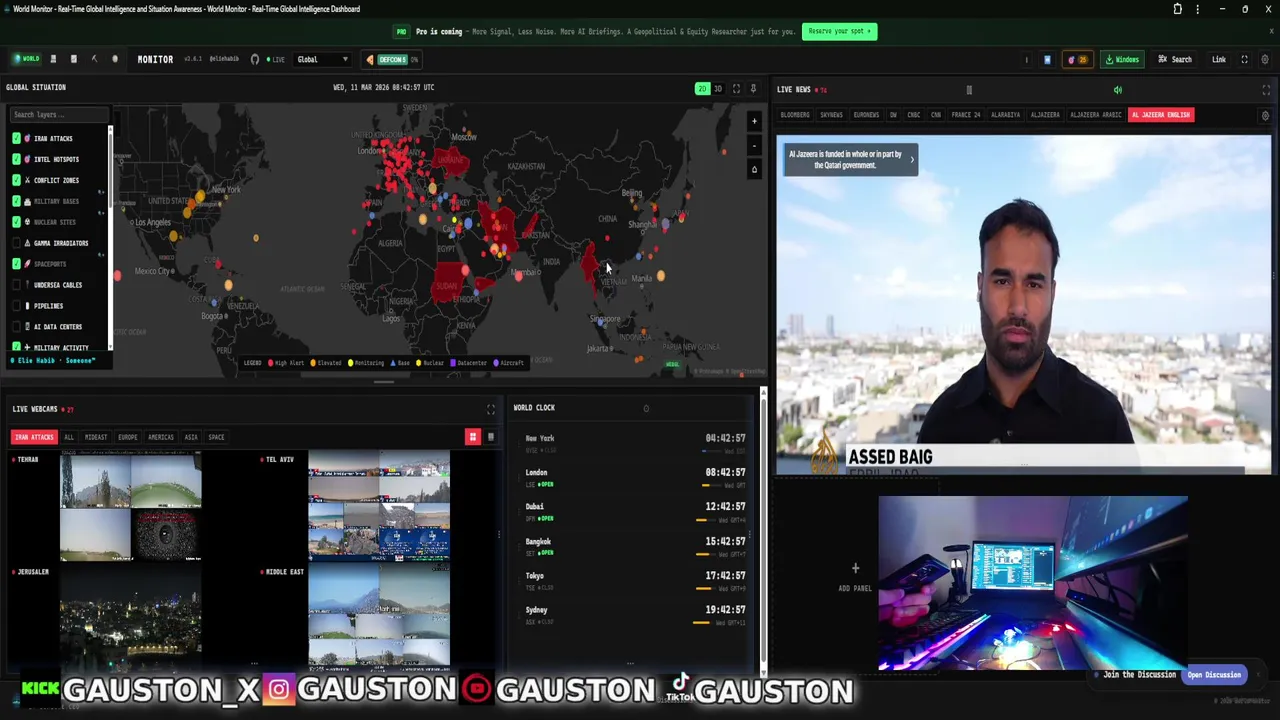
Task: Enable the Gamma Irradiators layer
Action: [16, 243]
